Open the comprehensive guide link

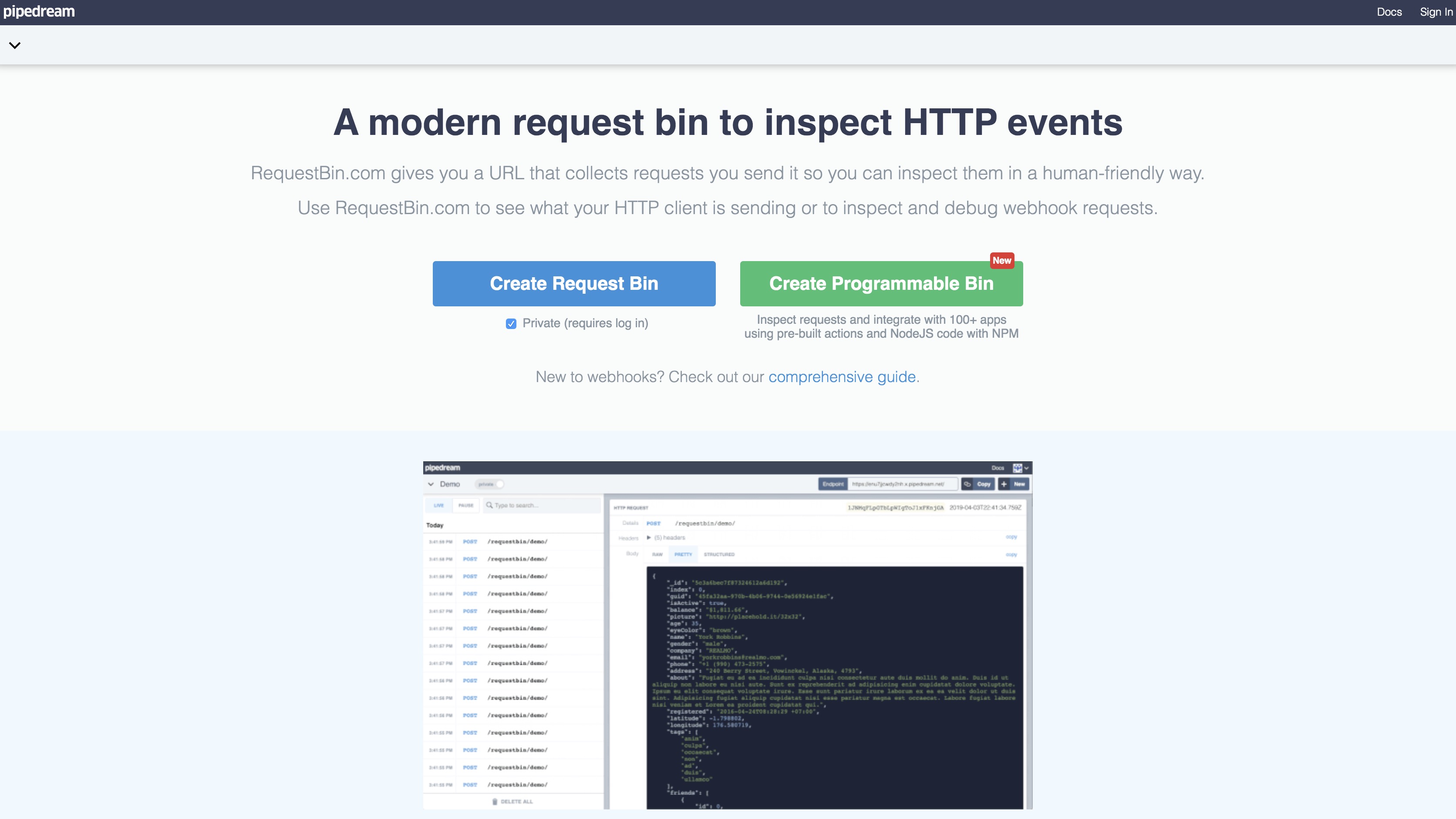coord(841,377)
